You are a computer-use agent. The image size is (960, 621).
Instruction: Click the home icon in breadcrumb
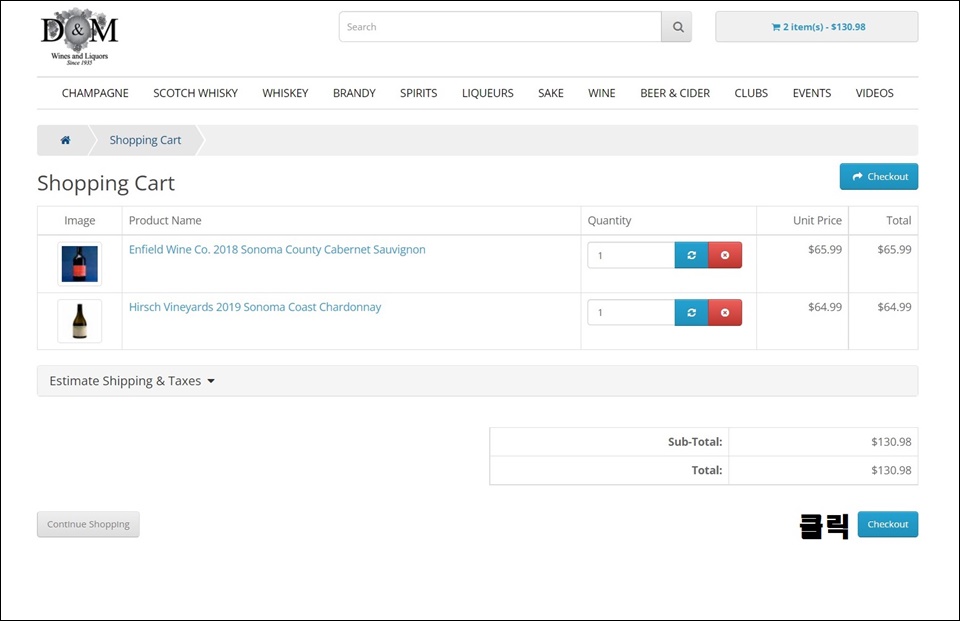click(65, 140)
